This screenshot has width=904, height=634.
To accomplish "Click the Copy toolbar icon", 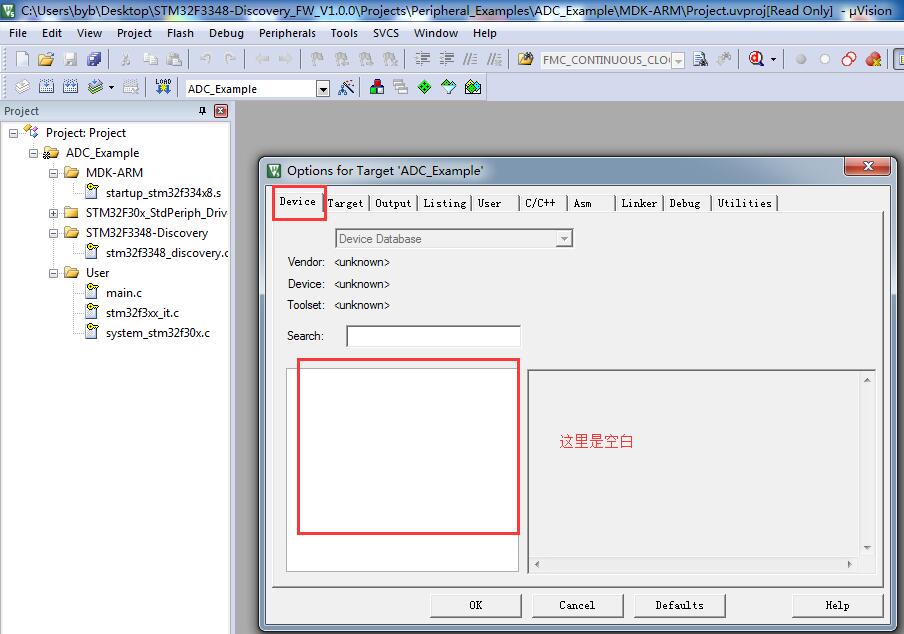I will (150, 59).
